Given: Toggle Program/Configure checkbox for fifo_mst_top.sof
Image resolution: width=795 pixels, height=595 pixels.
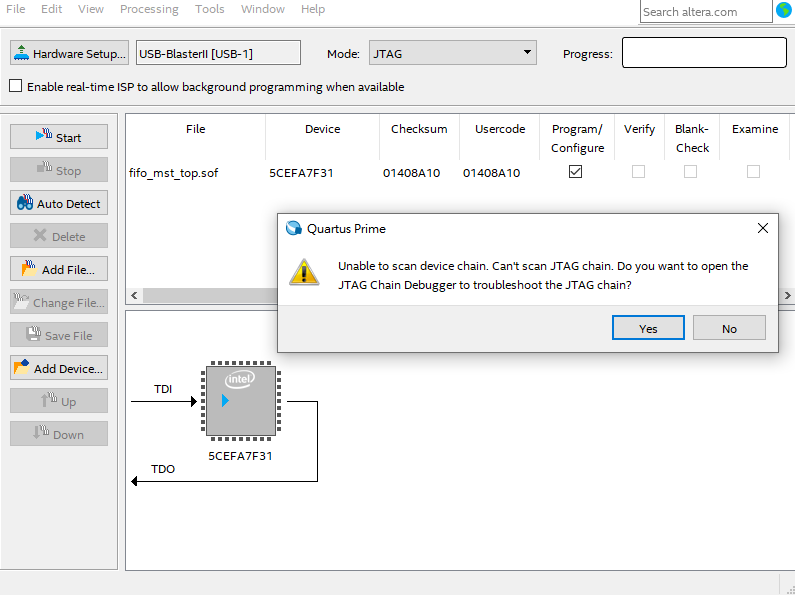Looking at the screenshot, I should coord(575,172).
